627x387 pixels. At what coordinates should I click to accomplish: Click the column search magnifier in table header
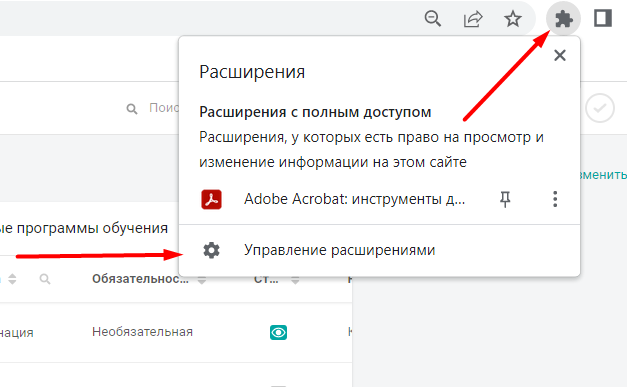click(x=45, y=279)
